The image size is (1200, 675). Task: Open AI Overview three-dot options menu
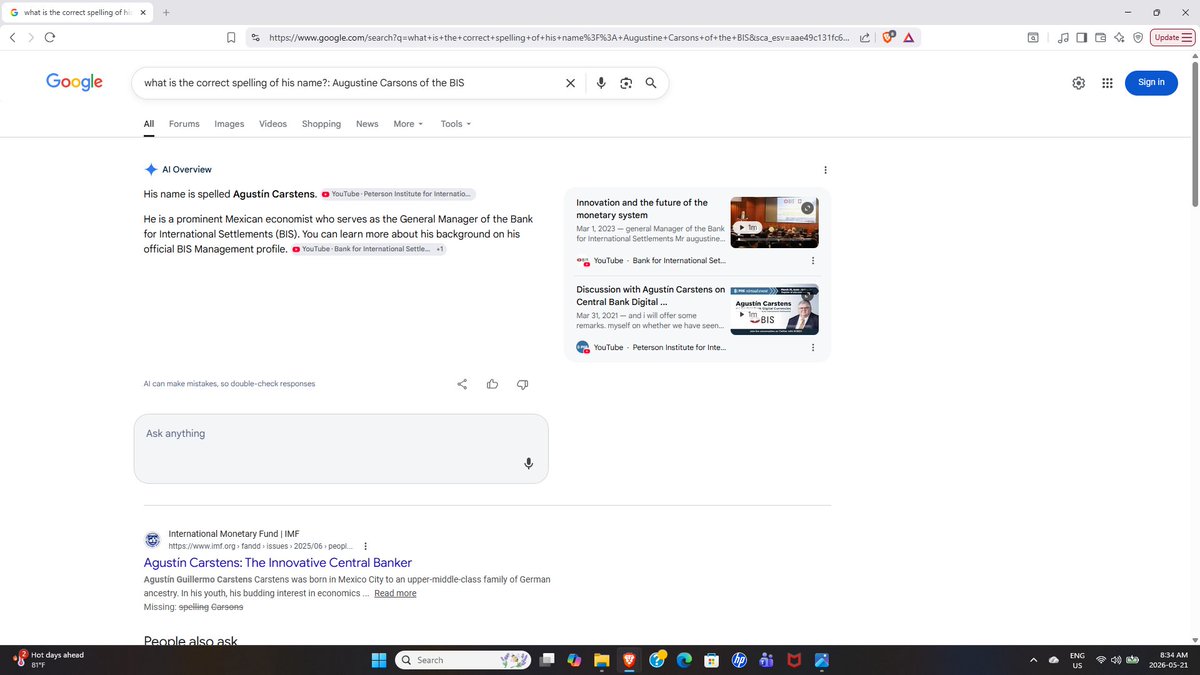coord(824,170)
